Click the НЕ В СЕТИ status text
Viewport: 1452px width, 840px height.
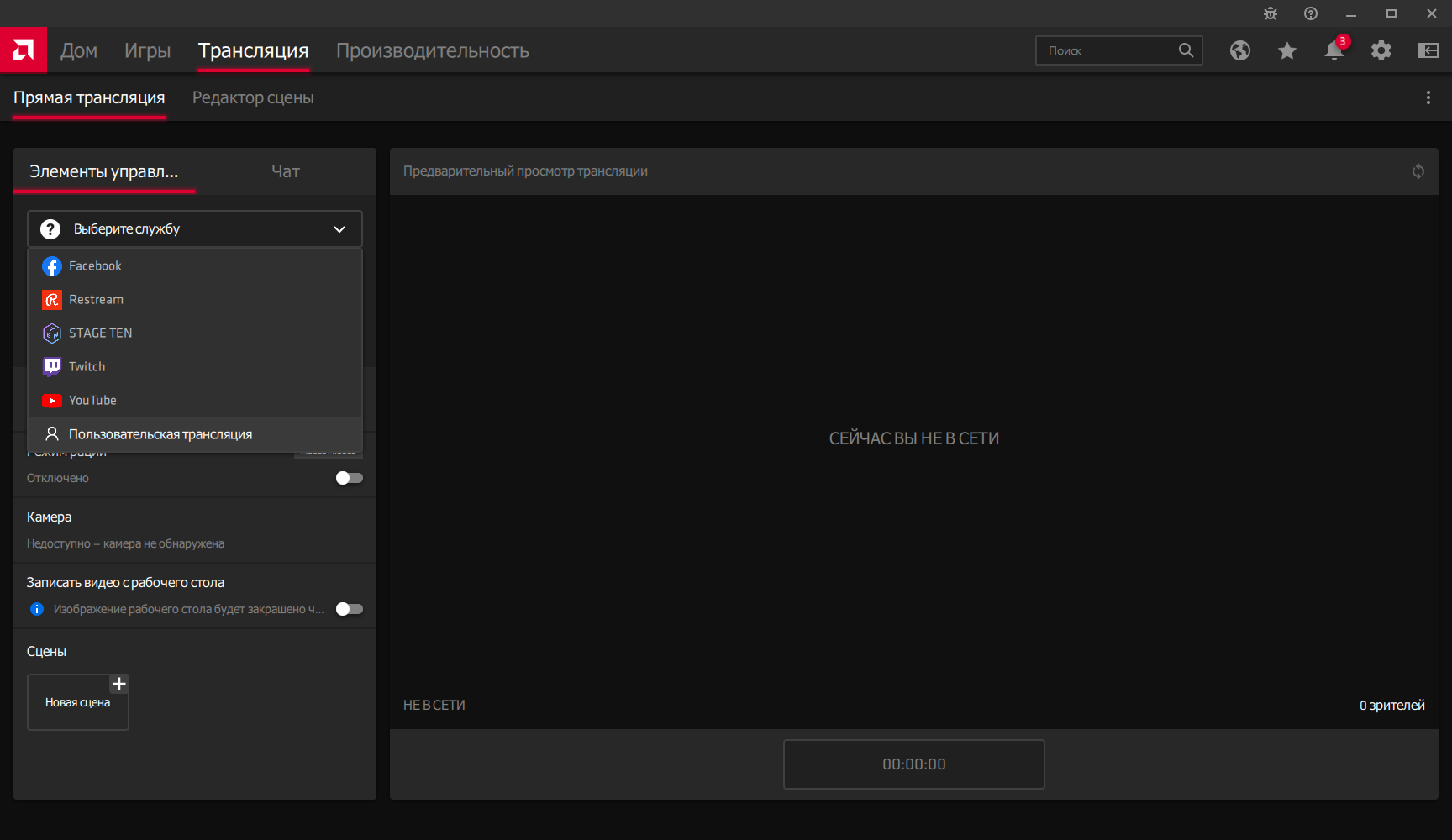434,706
